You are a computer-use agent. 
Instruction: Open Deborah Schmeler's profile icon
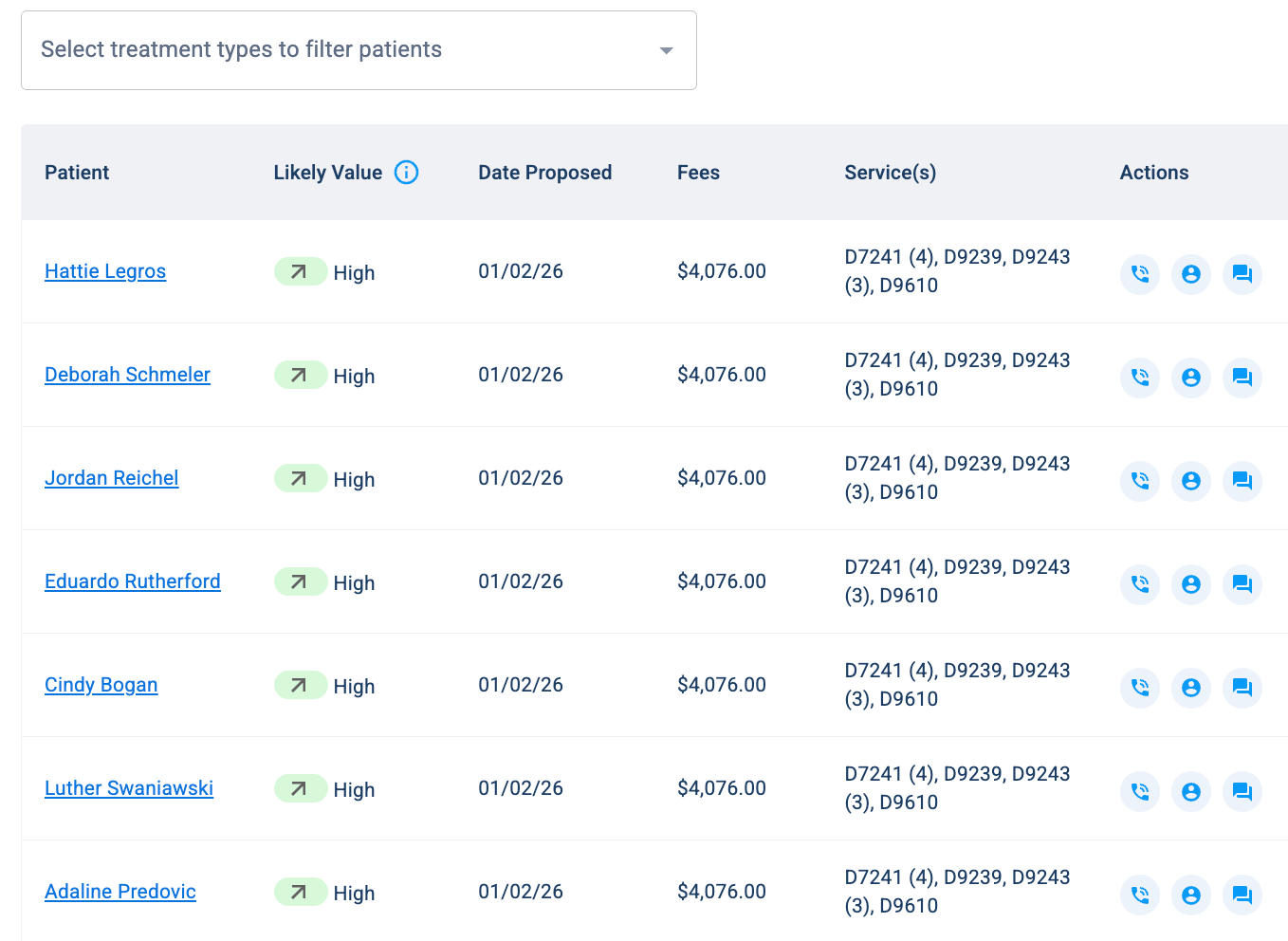tap(1191, 378)
